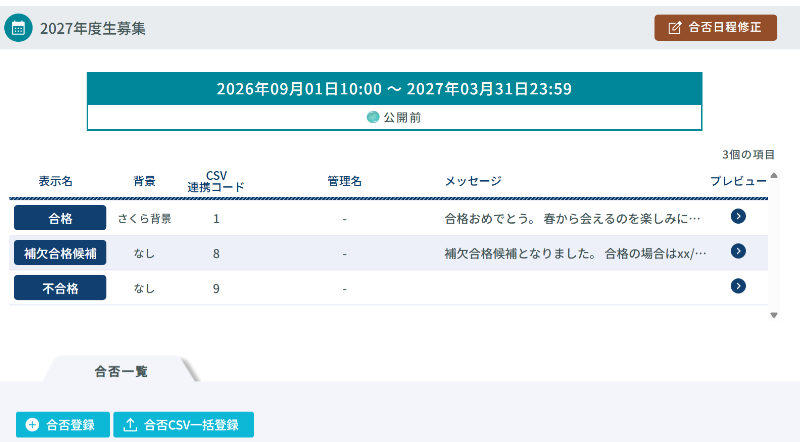
Task: Open preview arrow for 不合格 row
Action: 738,286
